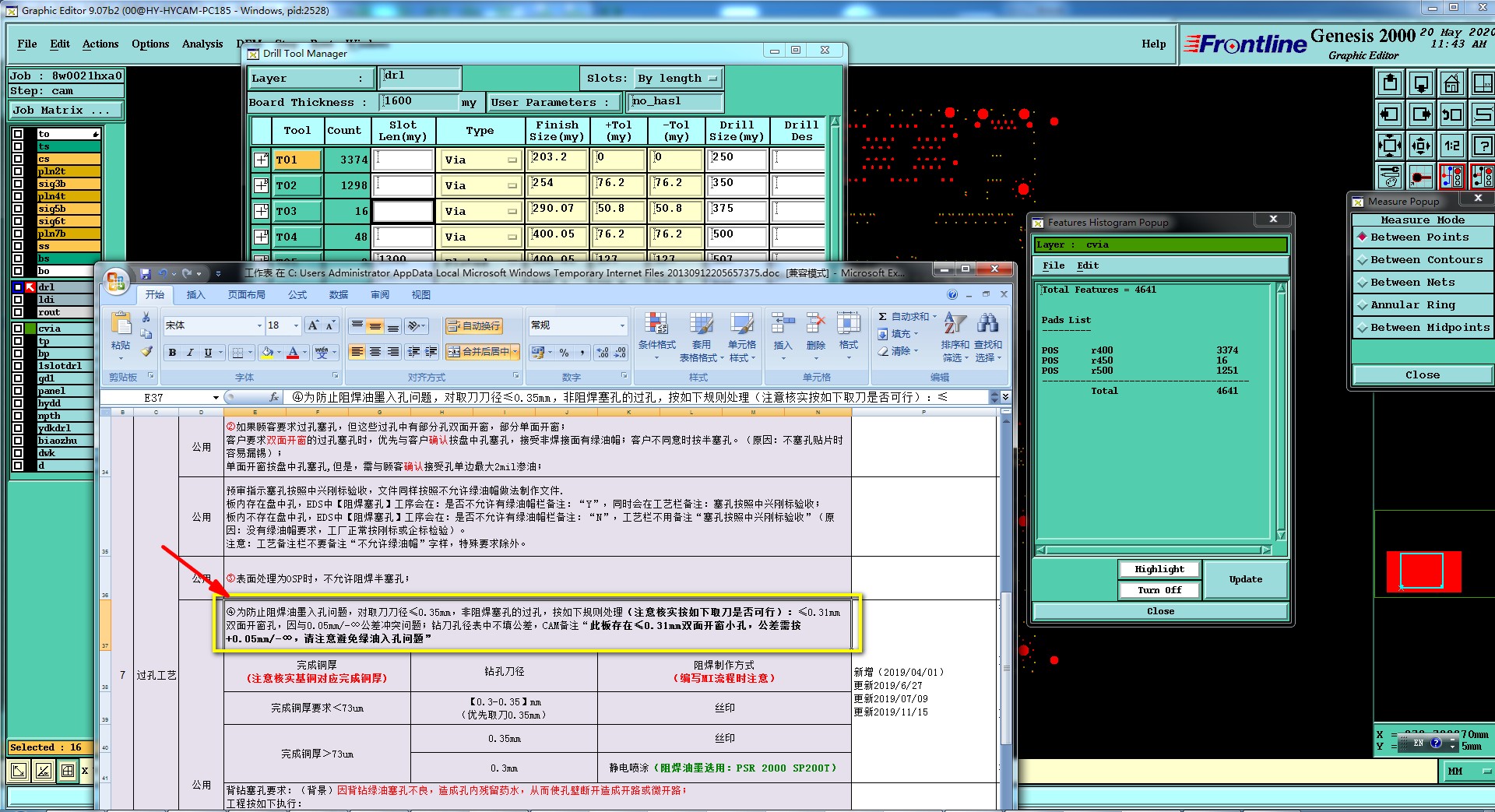
Task: Click the Board Thickness input field
Action: tap(420, 101)
